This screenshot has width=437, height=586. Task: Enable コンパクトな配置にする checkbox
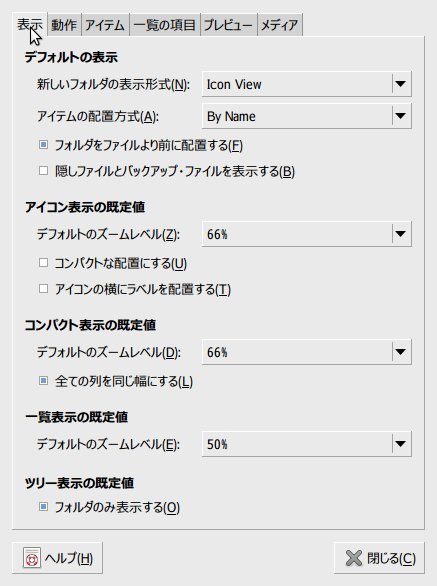click(43, 263)
